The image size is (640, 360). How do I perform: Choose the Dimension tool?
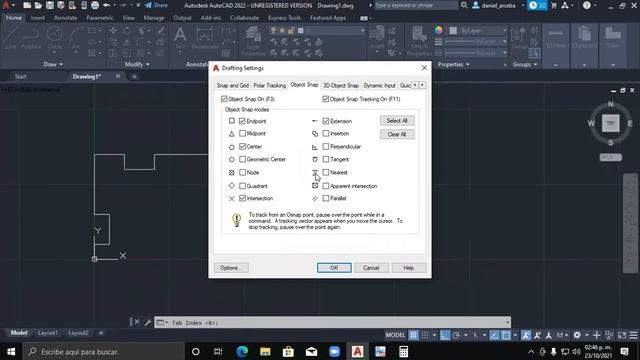[204, 39]
